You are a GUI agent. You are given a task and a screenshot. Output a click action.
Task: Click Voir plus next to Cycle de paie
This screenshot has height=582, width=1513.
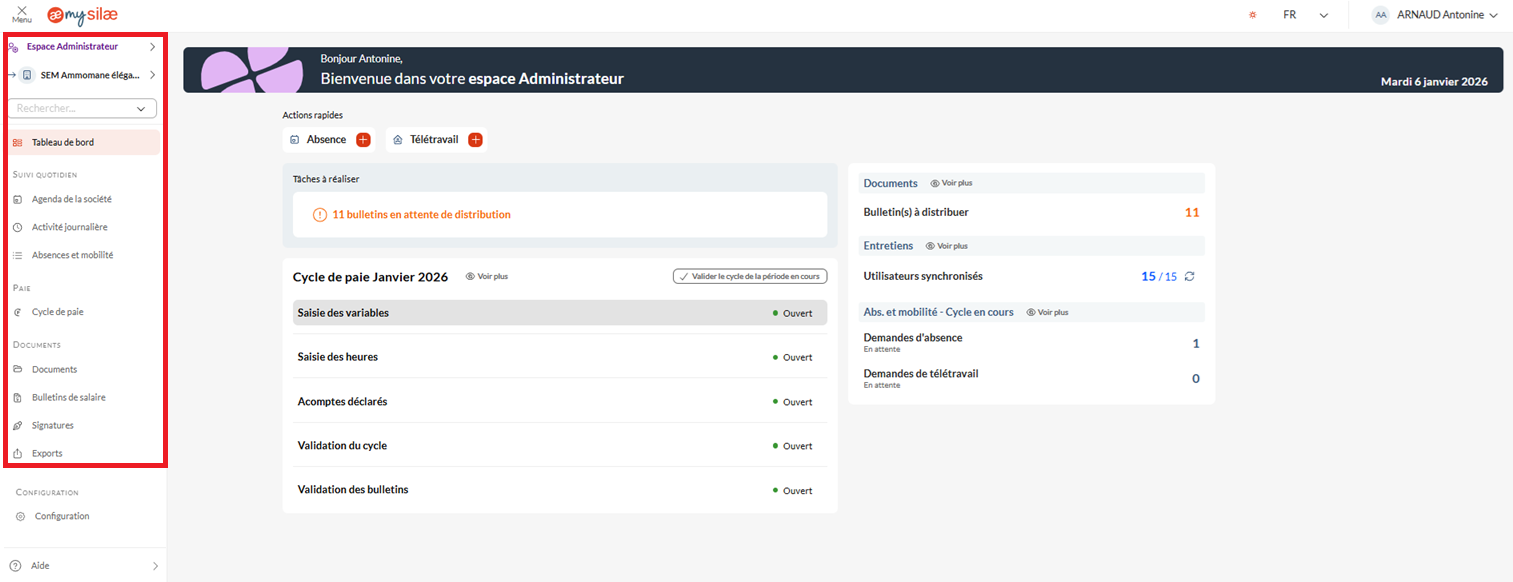click(x=487, y=277)
